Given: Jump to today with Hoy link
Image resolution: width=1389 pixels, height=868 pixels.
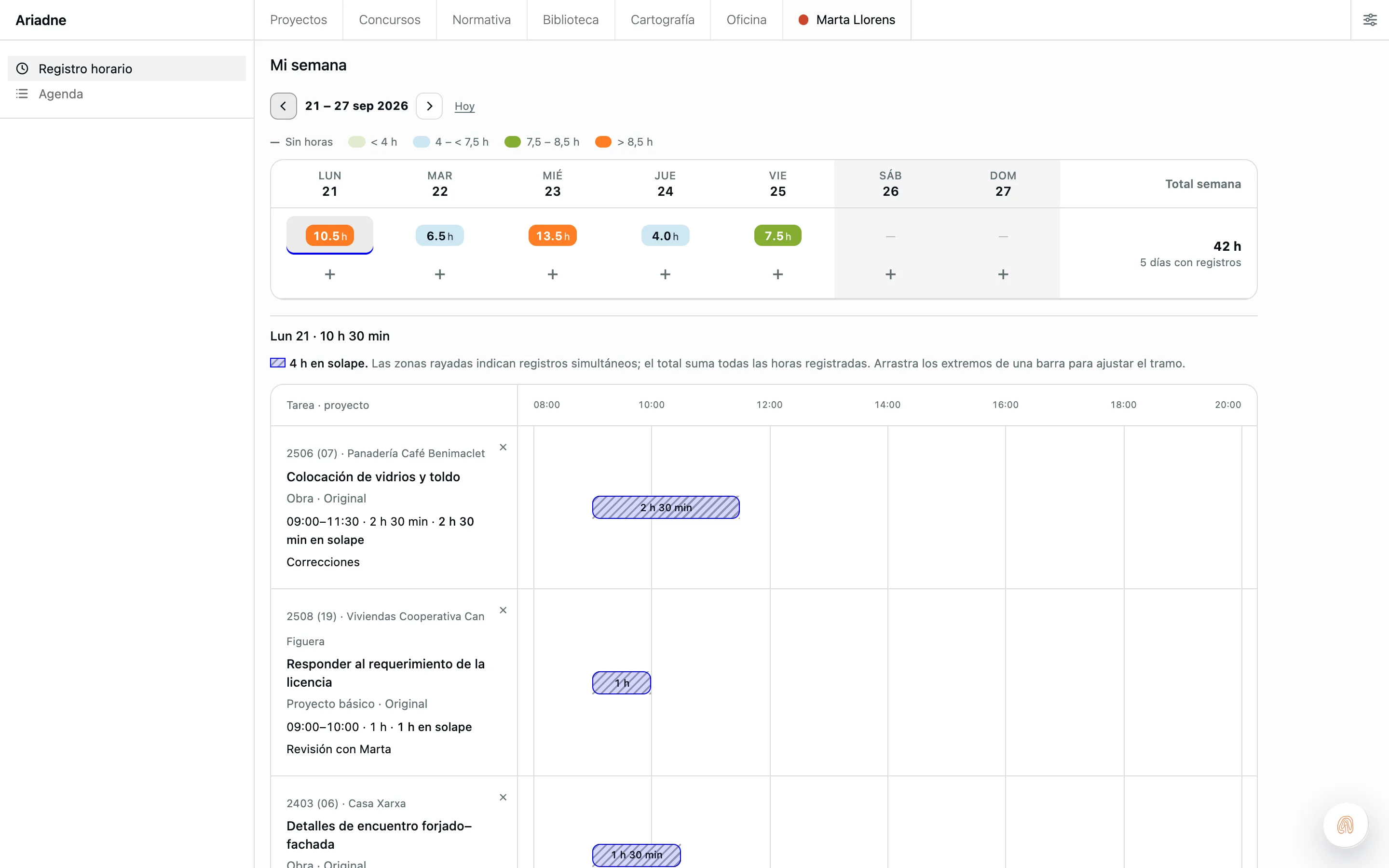Looking at the screenshot, I should tap(464, 106).
